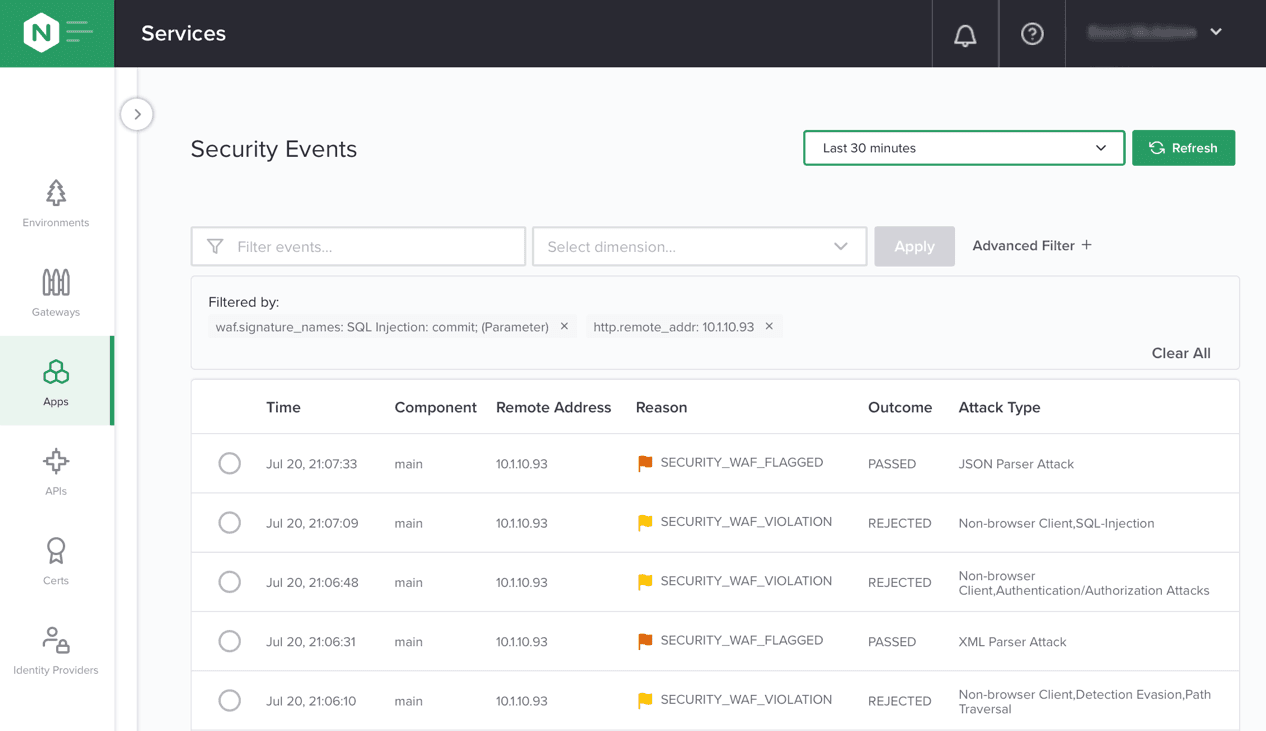
Task: Expand the collapsed side panel chevron
Action: click(x=137, y=114)
